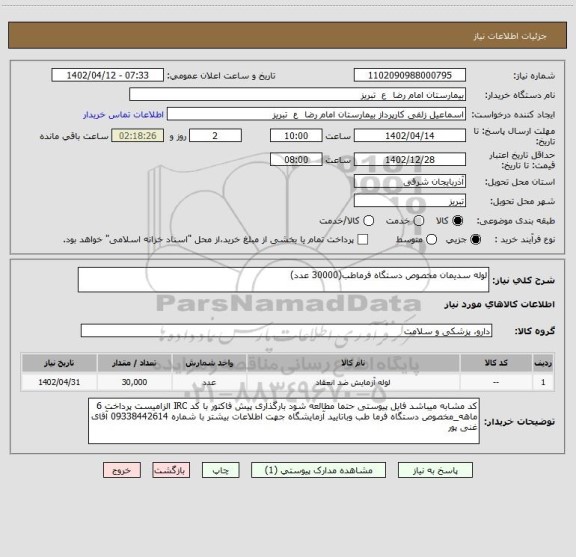Click the واحد شمارش column header
This screenshot has height=557, width=576.
pyautogui.click(x=209, y=363)
